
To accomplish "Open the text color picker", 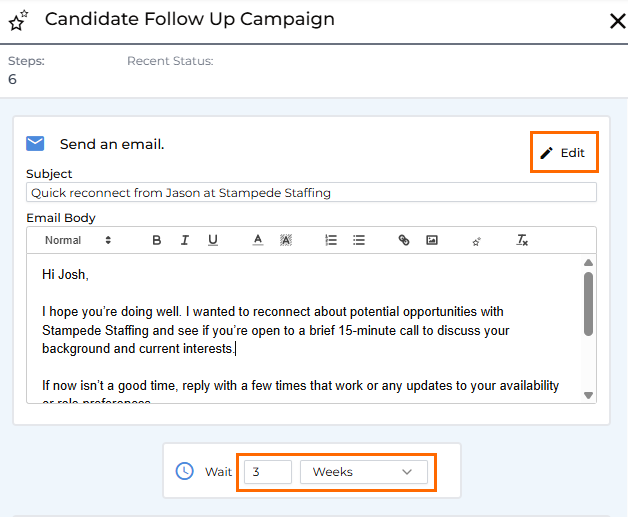I will [257, 240].
